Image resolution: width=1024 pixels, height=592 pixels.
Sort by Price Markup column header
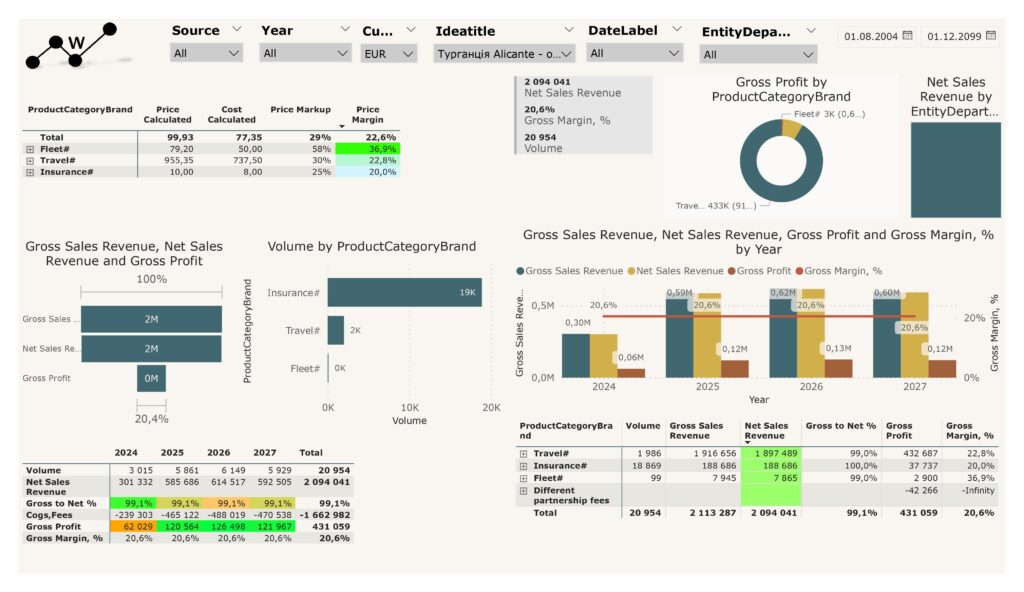click(x=300, y=109)
